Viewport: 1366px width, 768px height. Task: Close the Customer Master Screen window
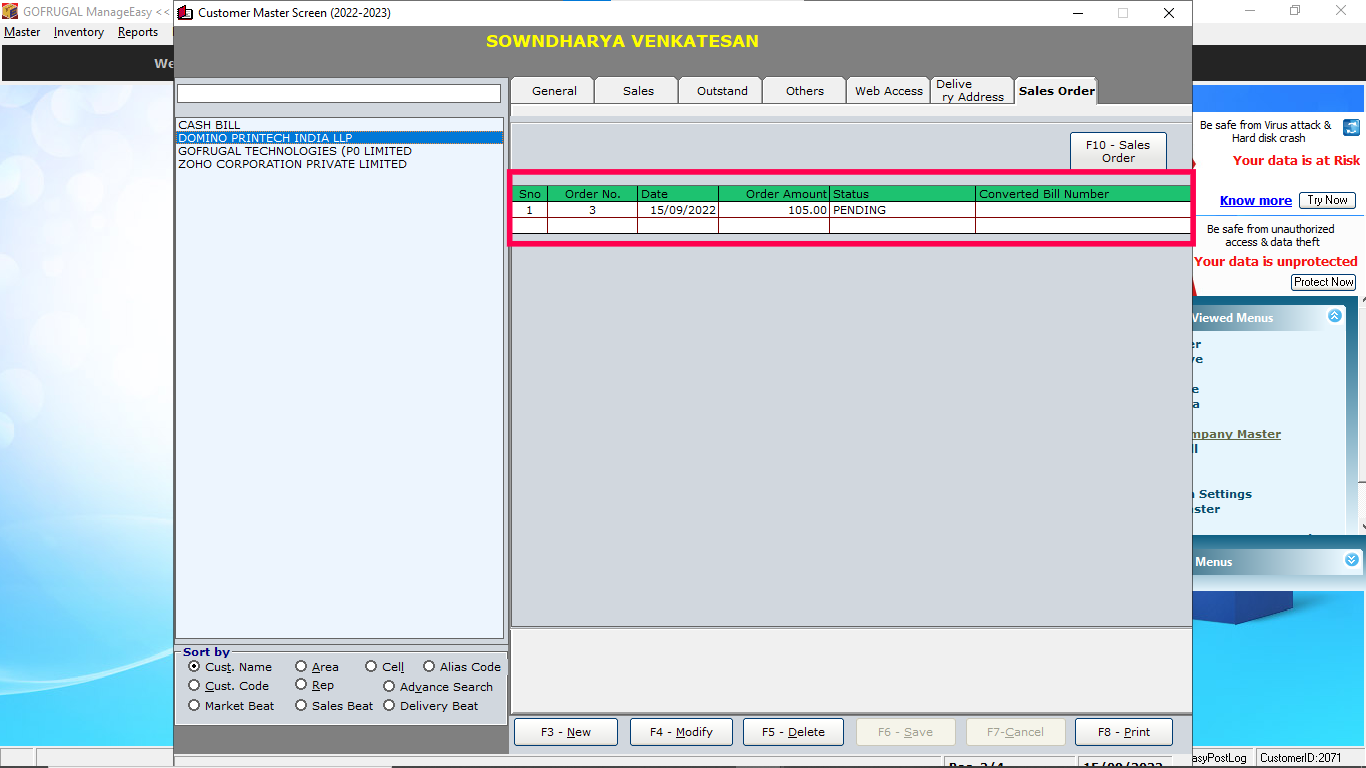point(1168,13)
